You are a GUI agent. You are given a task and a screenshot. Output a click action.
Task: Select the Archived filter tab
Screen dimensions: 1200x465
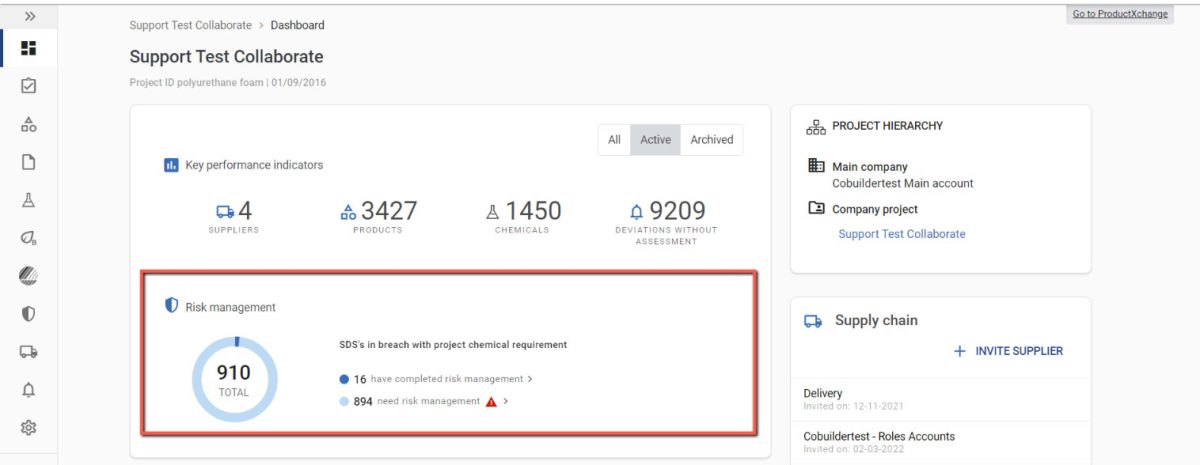click(712, 140)
